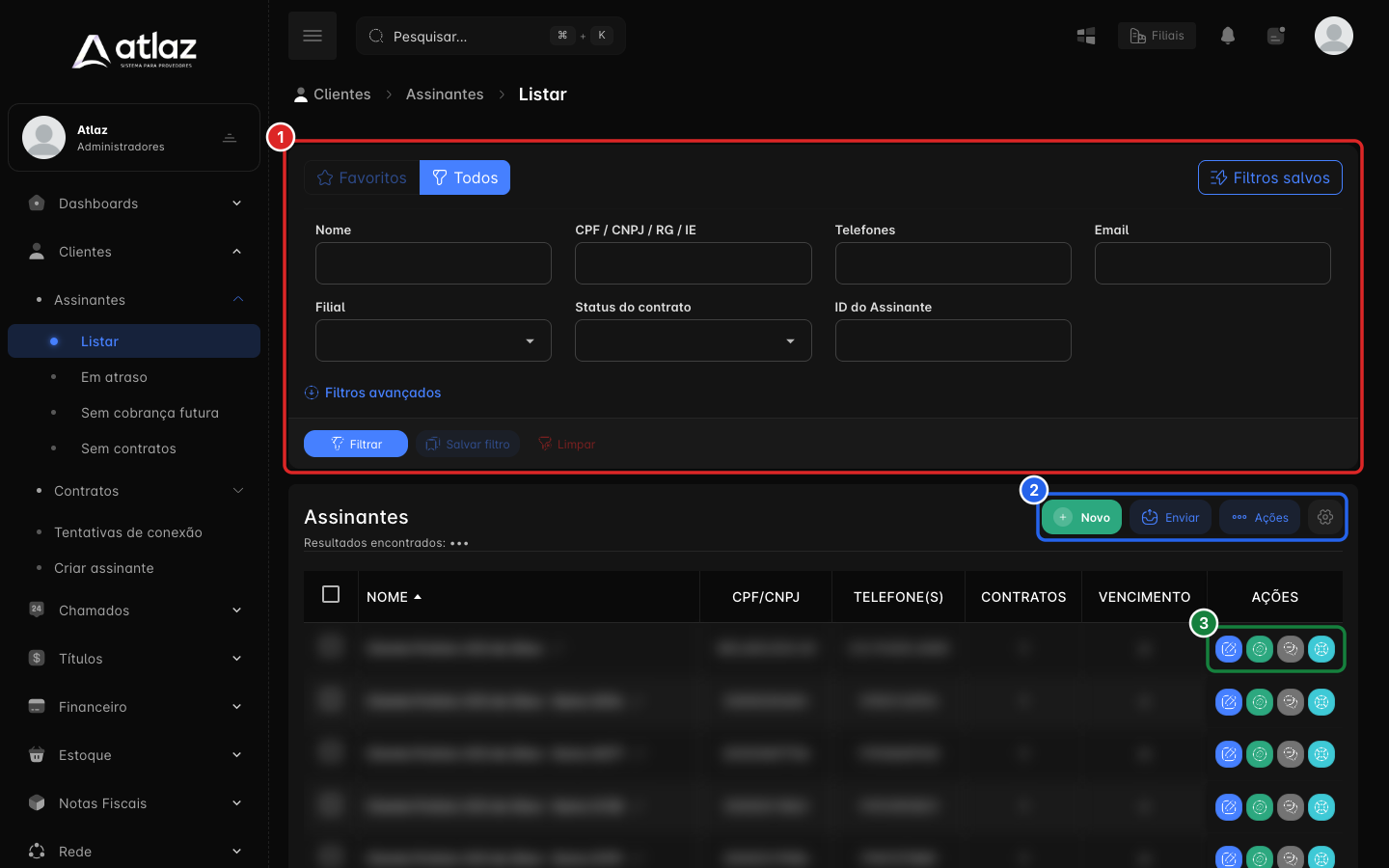This screenshot has height=868, width=1389.
Task: Click edit icon in the top table row
Action: pyautogui.click(x=1229, y=649)
